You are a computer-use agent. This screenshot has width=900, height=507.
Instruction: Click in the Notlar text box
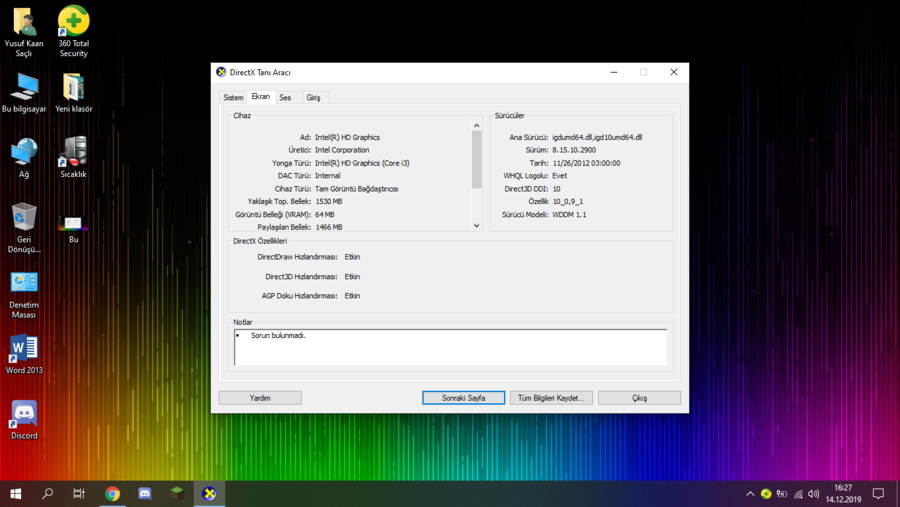point(451,347)
